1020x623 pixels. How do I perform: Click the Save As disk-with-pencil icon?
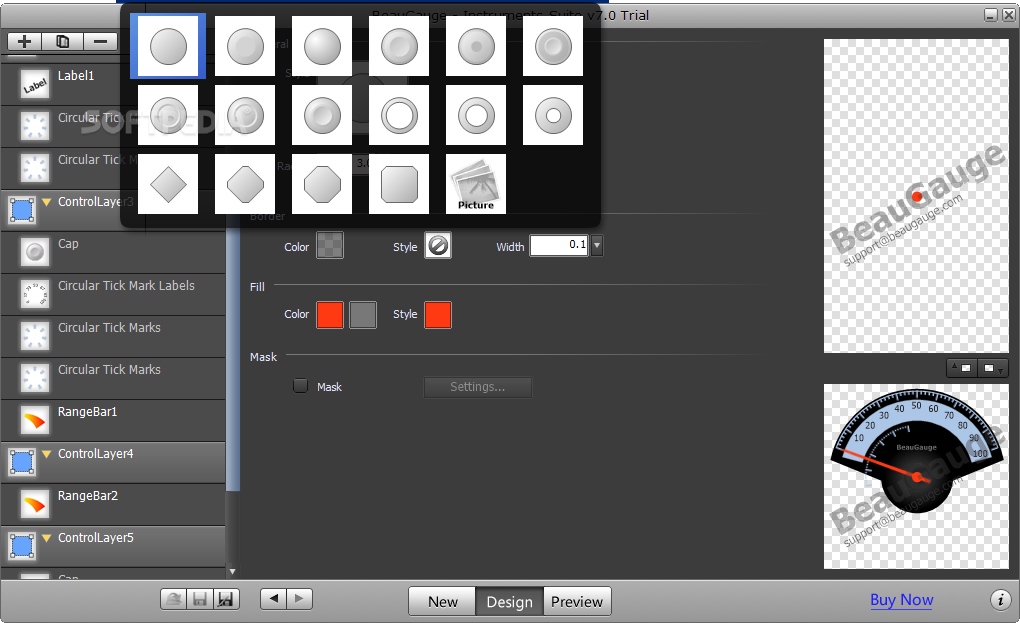(x=226, y=599)
